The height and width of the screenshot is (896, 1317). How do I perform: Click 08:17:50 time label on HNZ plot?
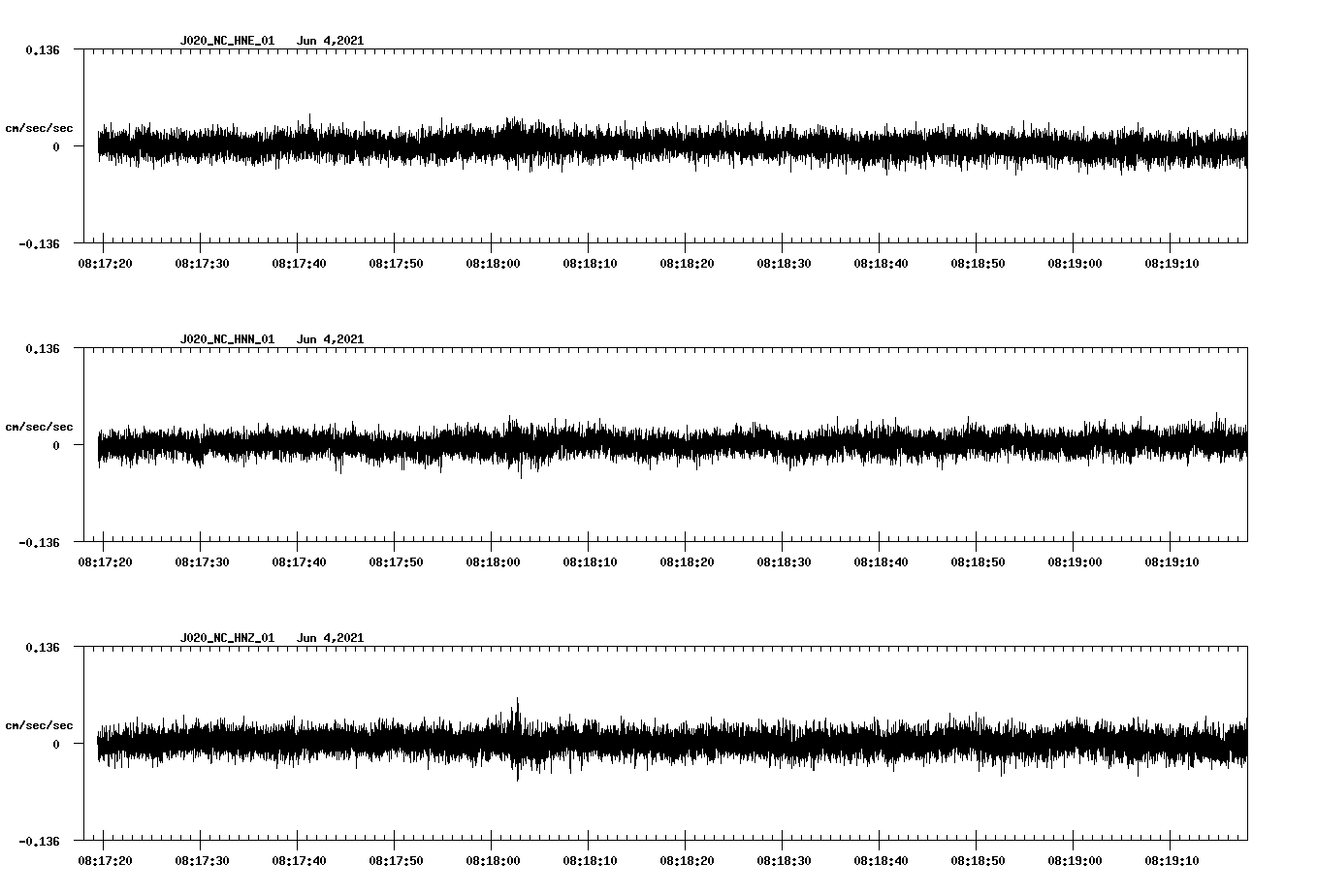[396, 860]
